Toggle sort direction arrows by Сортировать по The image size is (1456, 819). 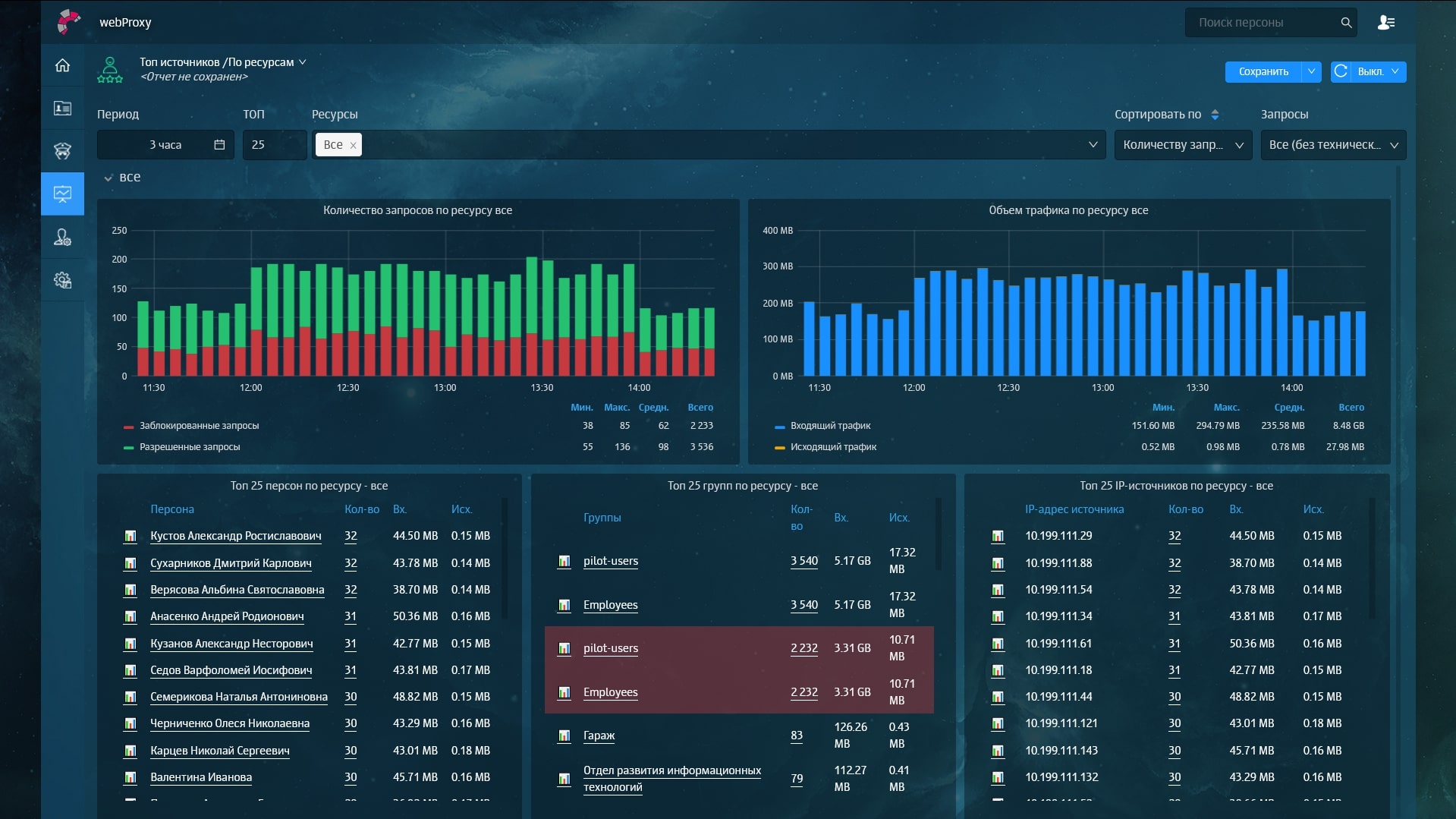[1215, 115]
